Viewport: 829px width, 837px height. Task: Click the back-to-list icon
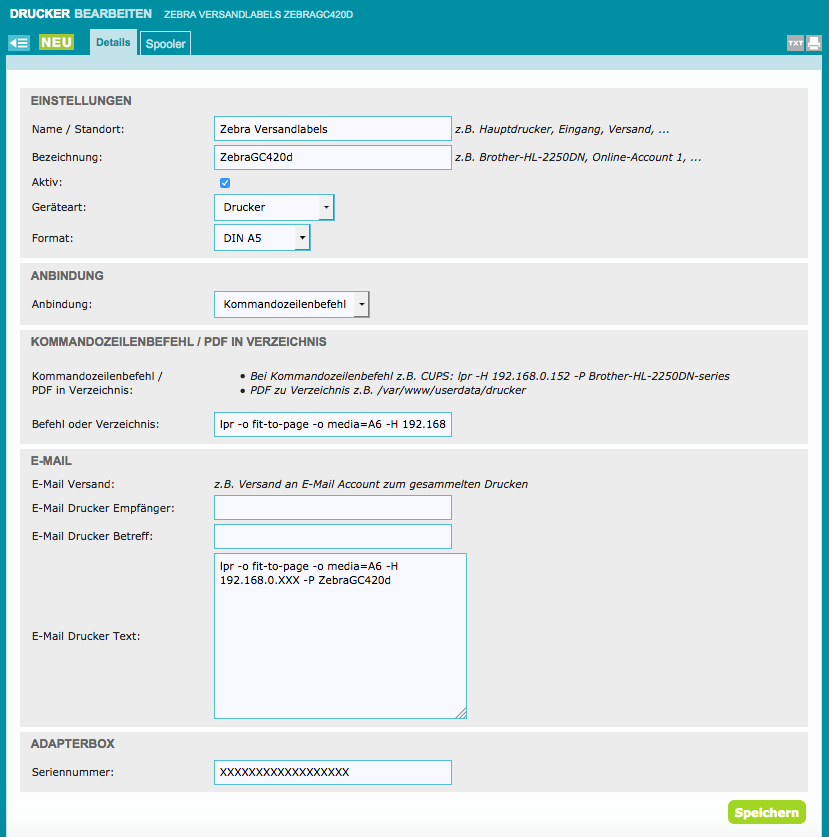(x=18, y=43)
